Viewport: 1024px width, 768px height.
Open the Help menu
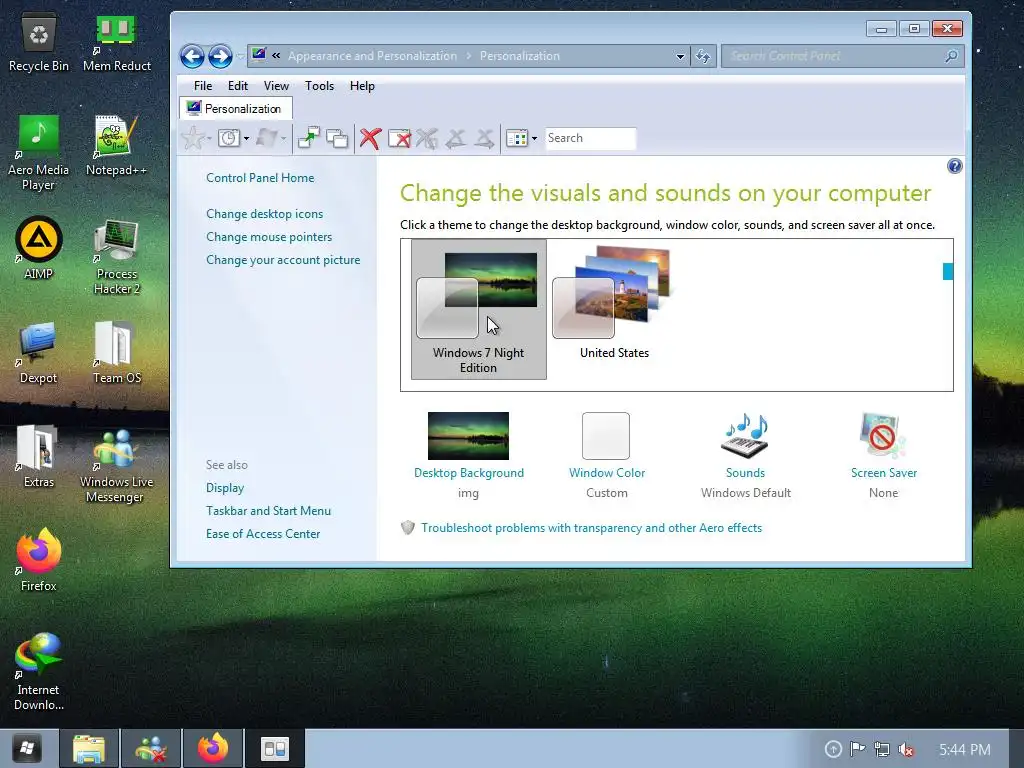pyautogui.click(x=362, y=86)
